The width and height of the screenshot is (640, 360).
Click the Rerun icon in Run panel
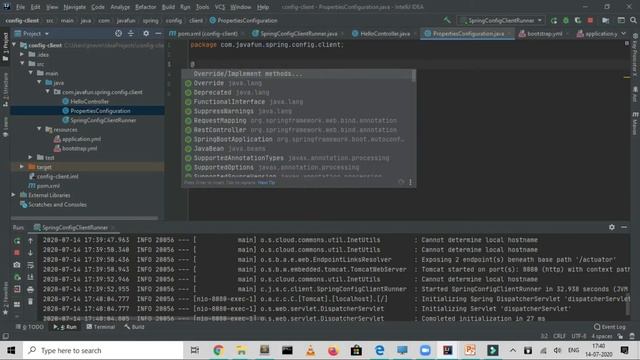[x=17, y=241]
